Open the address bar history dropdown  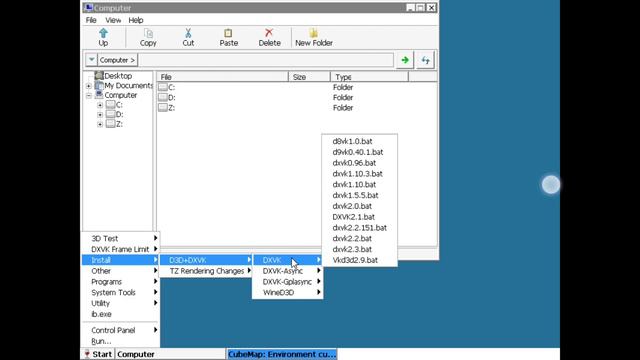pos(91,60)
